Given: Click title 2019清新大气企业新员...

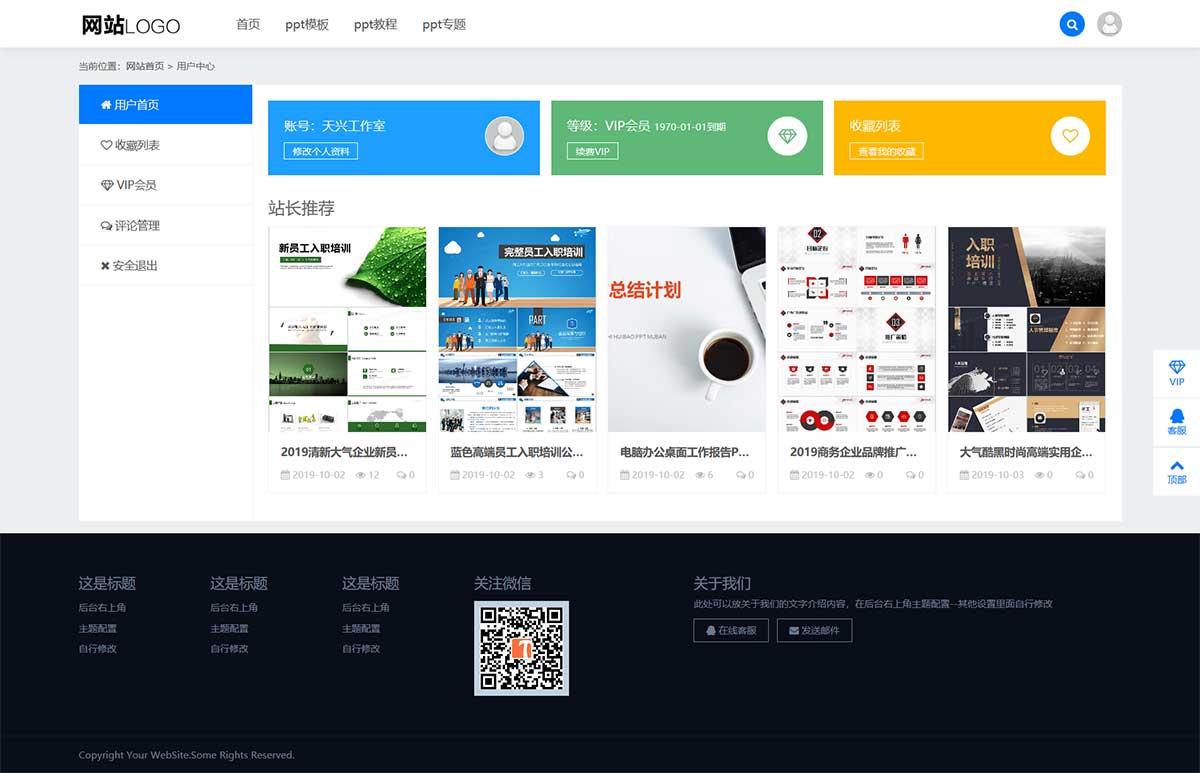Looking at the screenshot, I should point(344,452).
